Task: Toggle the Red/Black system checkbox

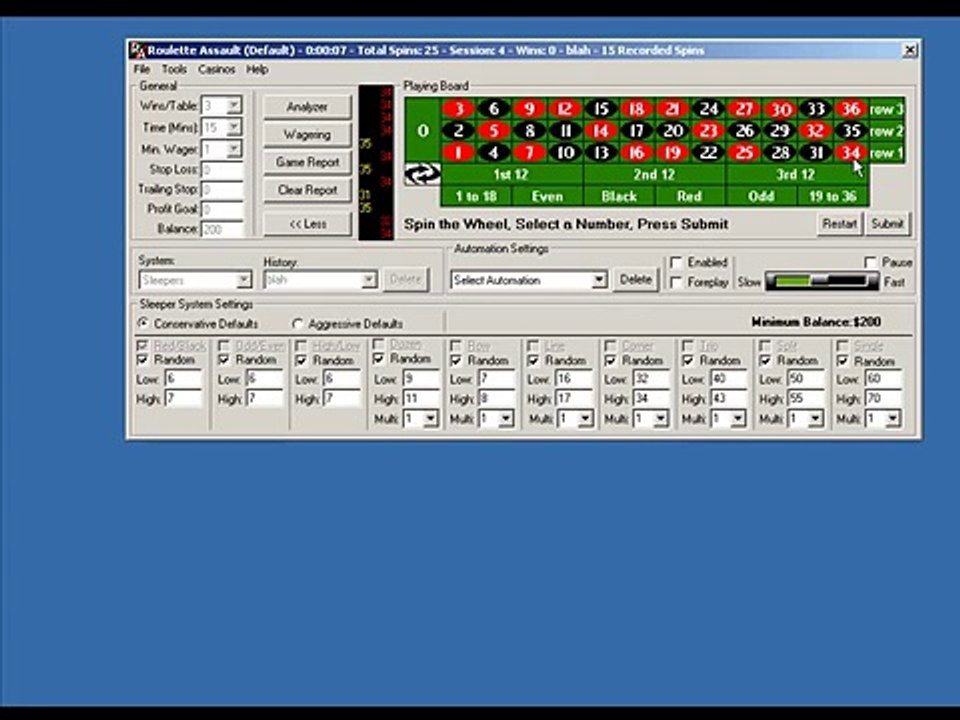Action: point(142,346)
